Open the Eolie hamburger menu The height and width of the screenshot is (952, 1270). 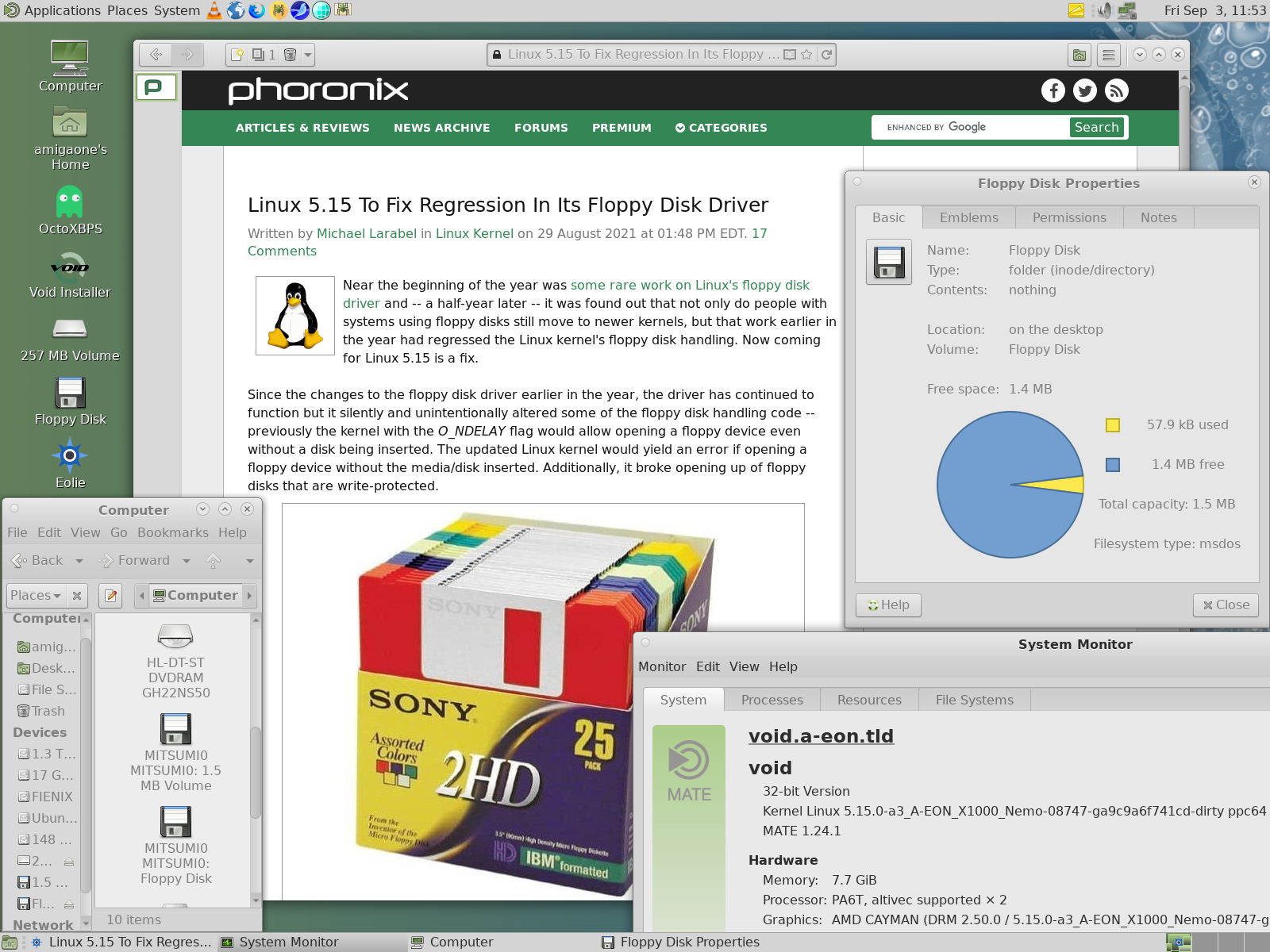pos(1109,55)
